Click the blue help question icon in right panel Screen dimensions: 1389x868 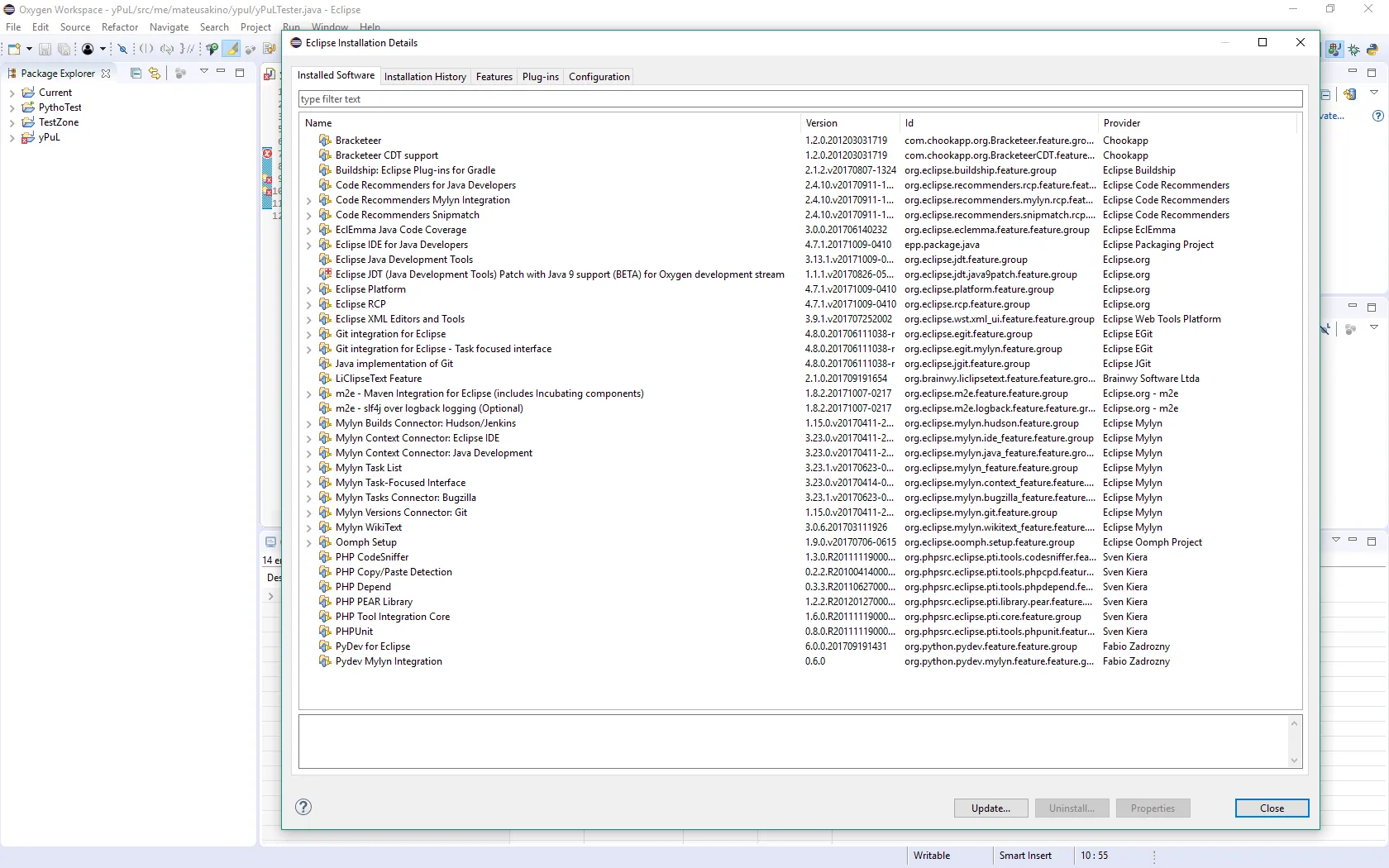coord(1377,116)
